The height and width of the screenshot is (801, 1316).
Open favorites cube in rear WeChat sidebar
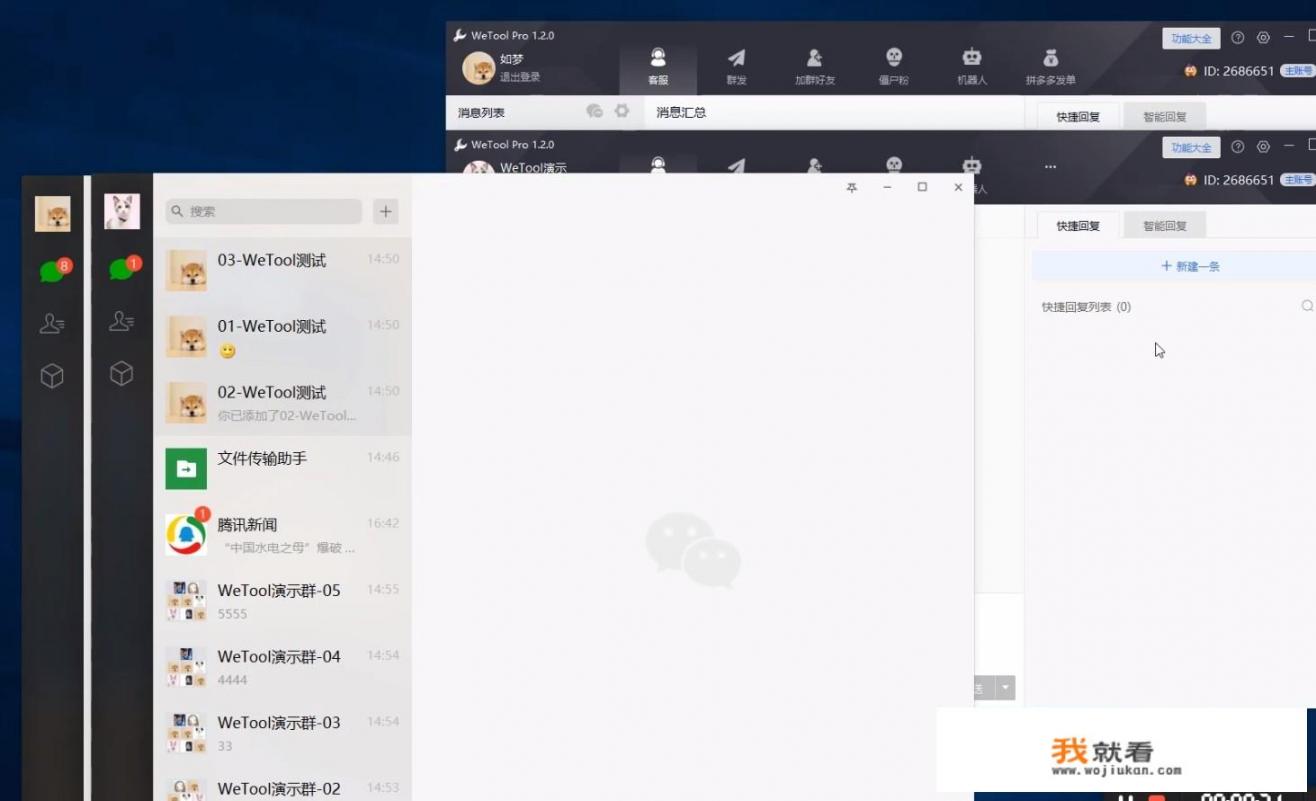pos(52,376)
